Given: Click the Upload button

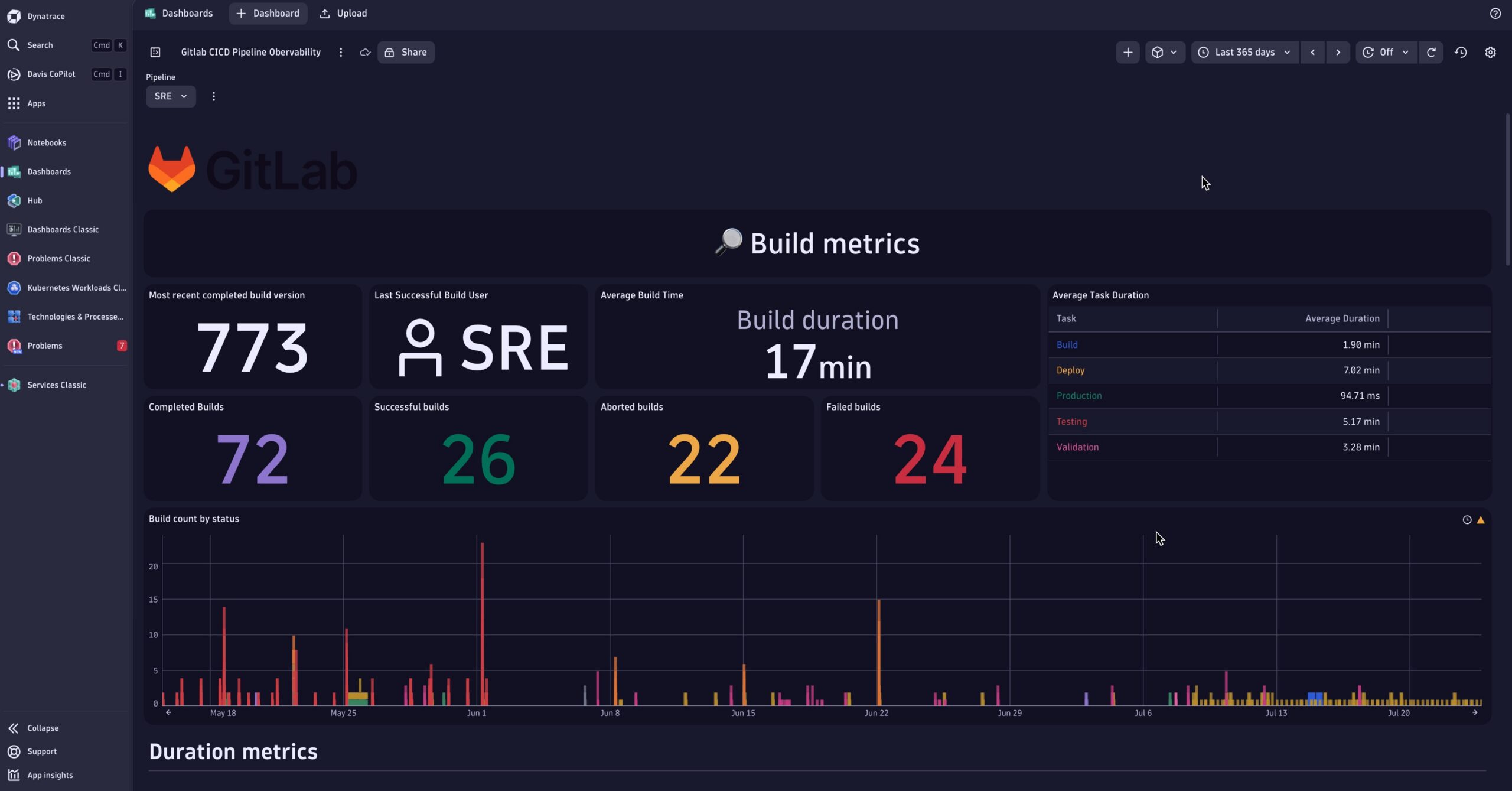Looking at the screenshot, I should [x=343, y=13].
